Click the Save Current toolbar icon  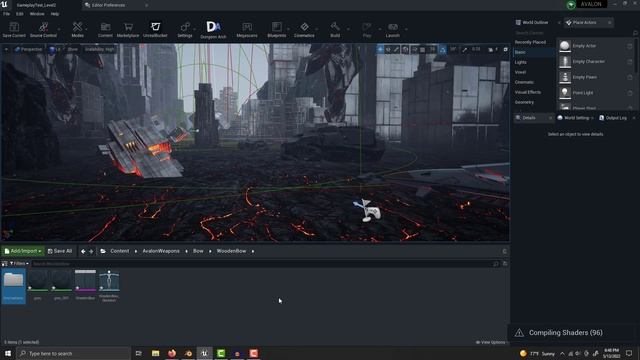(14, 30)
